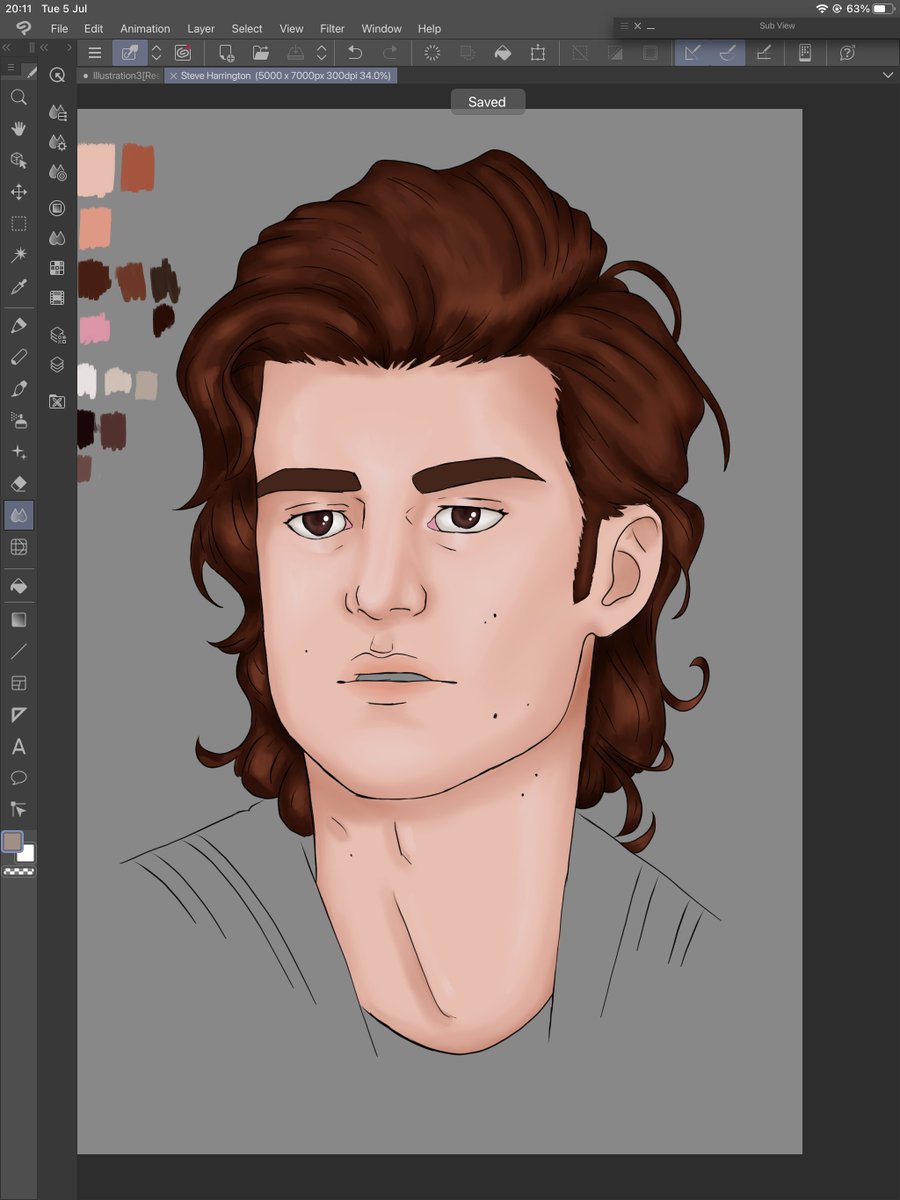Select the Figure line tool
Screen dimensions: 900x1200
tap(18, 652)
